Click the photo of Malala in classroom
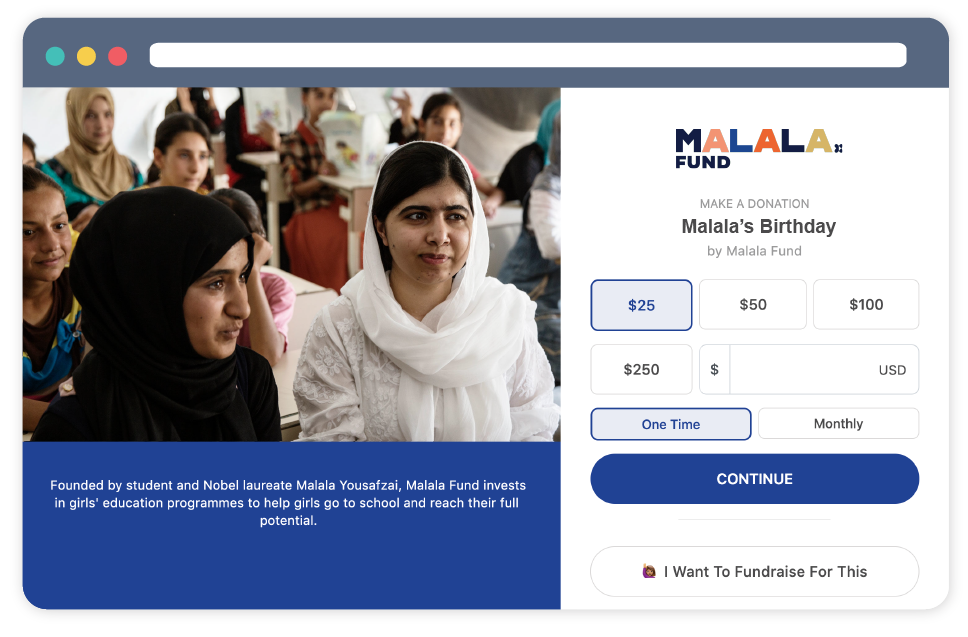Screen dimensions: 968x637 pos(291,264)
